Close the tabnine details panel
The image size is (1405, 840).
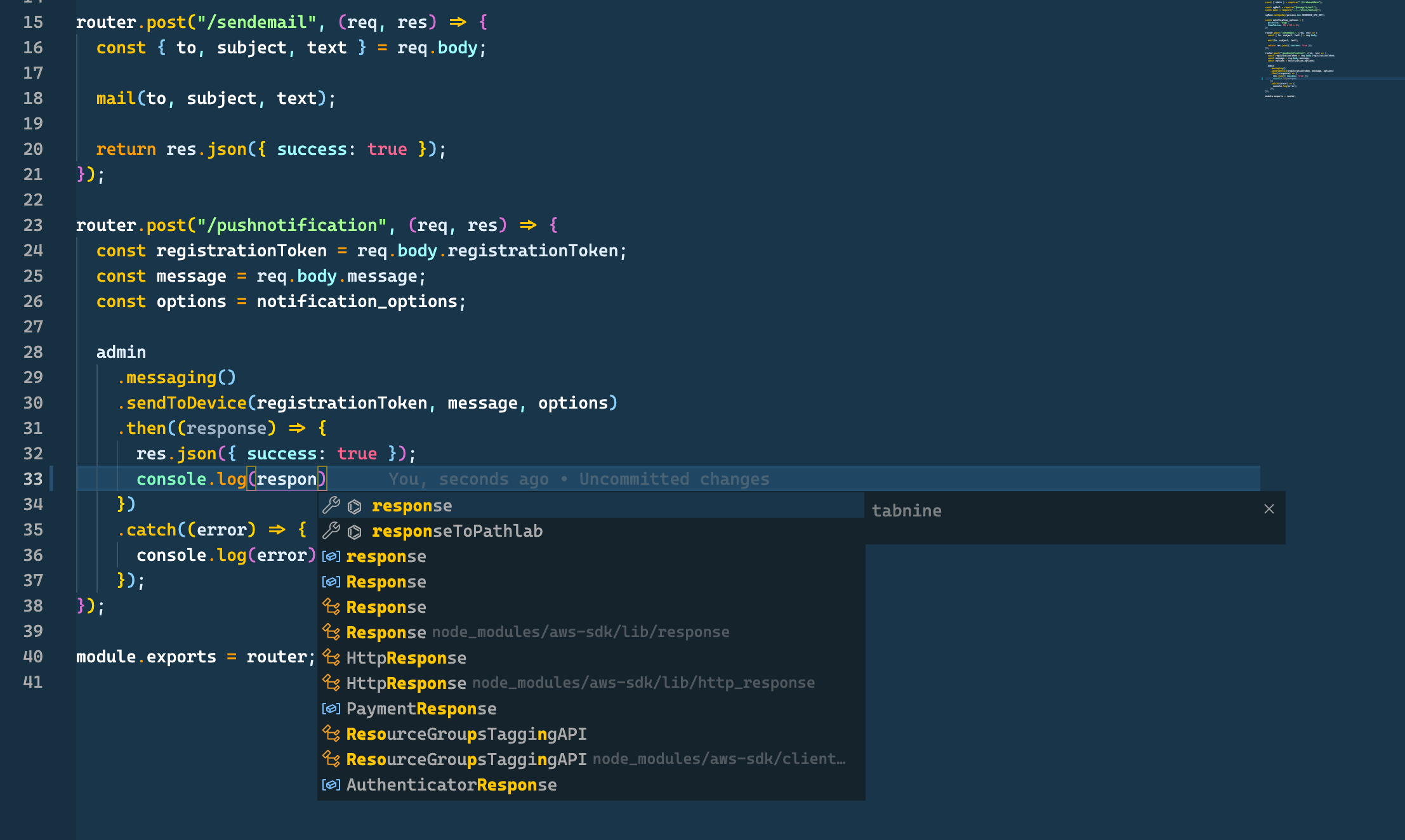[x=1269, y=509]
